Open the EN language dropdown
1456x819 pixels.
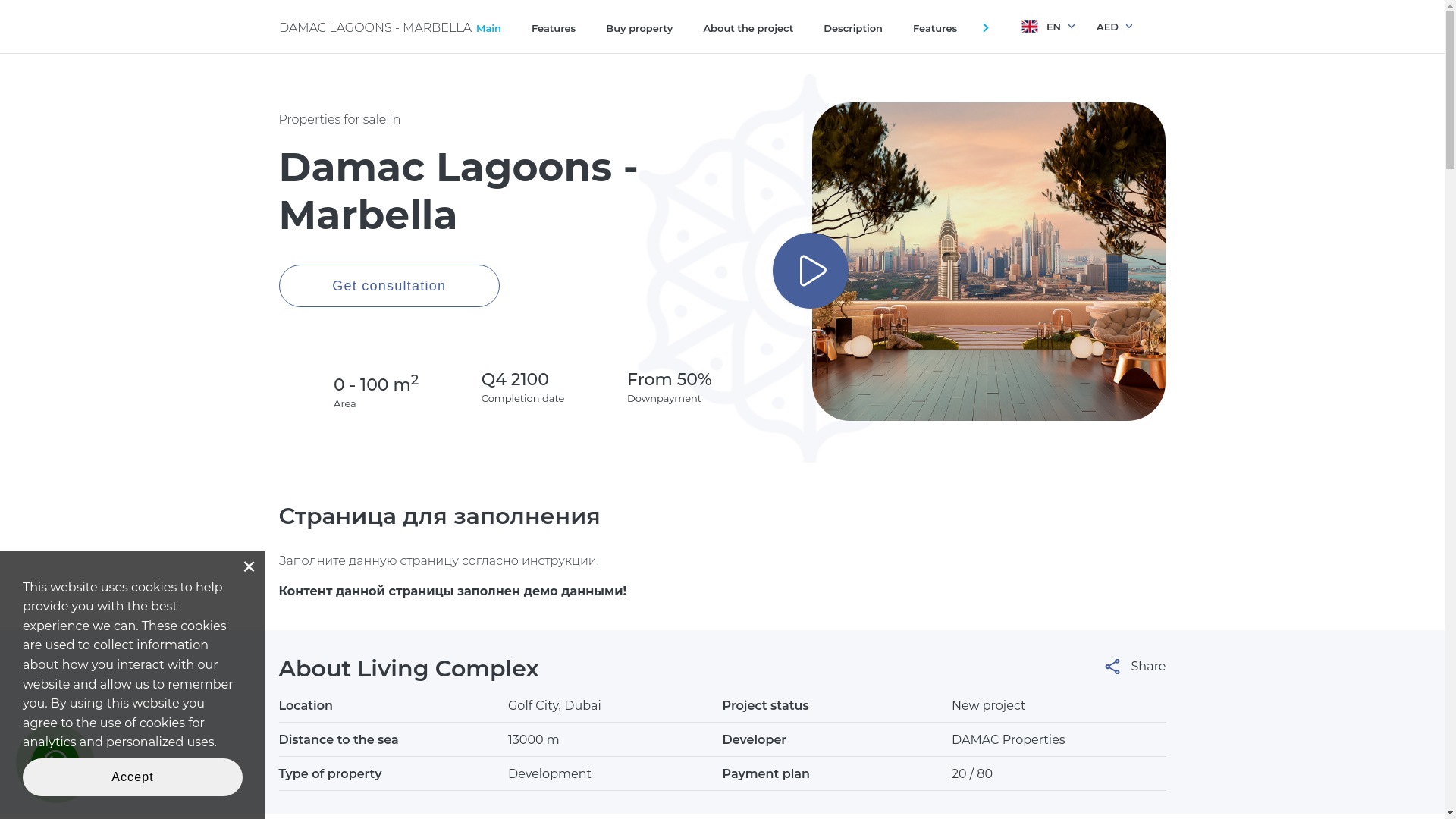(x=1060, y=27)
